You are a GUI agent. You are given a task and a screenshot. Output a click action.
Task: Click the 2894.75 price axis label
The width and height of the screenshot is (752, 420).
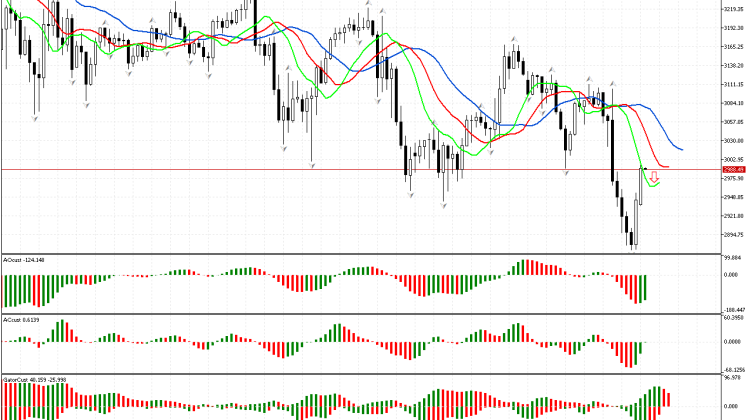(x=734, y=235)
